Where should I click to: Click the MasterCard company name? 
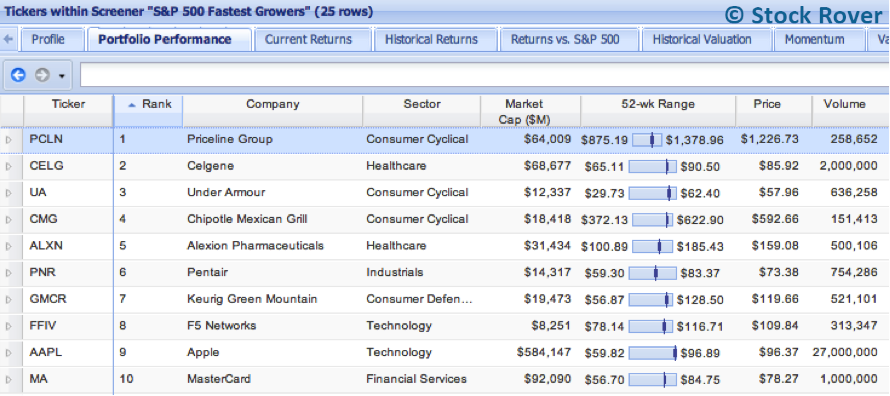click(219, 380)
